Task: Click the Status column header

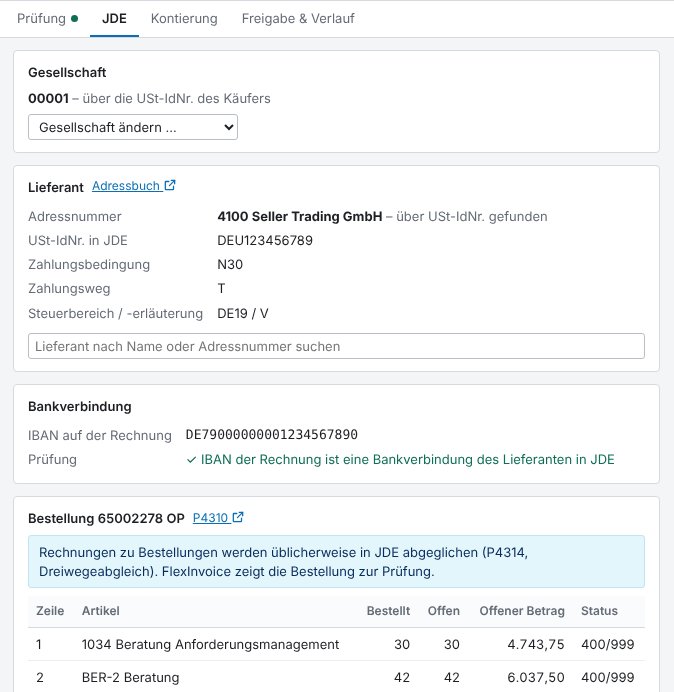Action: pyautogui.click(x=599, y=611)
